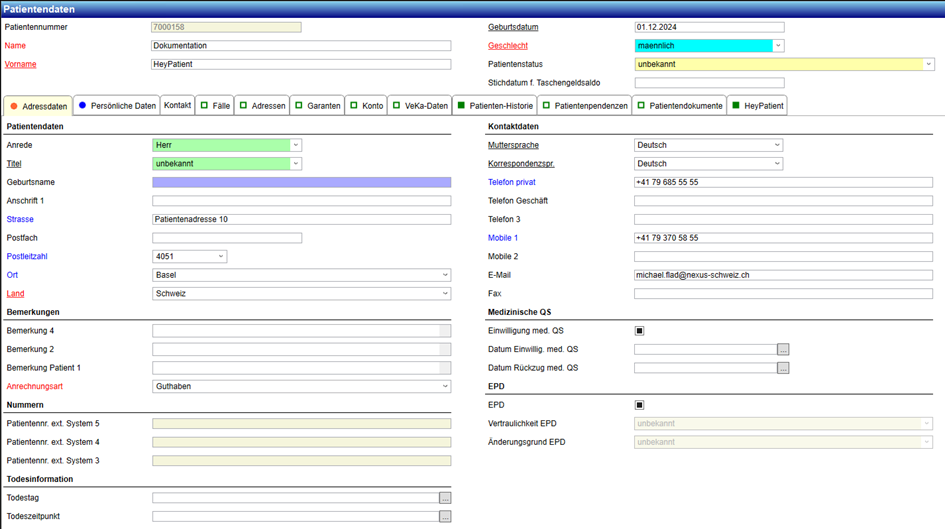945x529 pixels.
Task: Click the Muttersprache label link
Action: pyautogui.click(x=513, y=145)
